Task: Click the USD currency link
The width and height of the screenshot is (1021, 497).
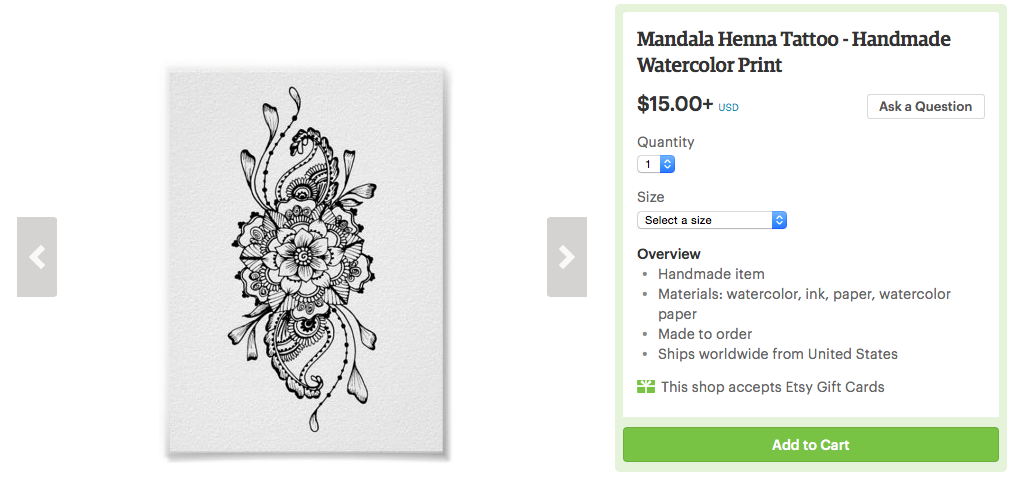Action: (x=728, y=108)
